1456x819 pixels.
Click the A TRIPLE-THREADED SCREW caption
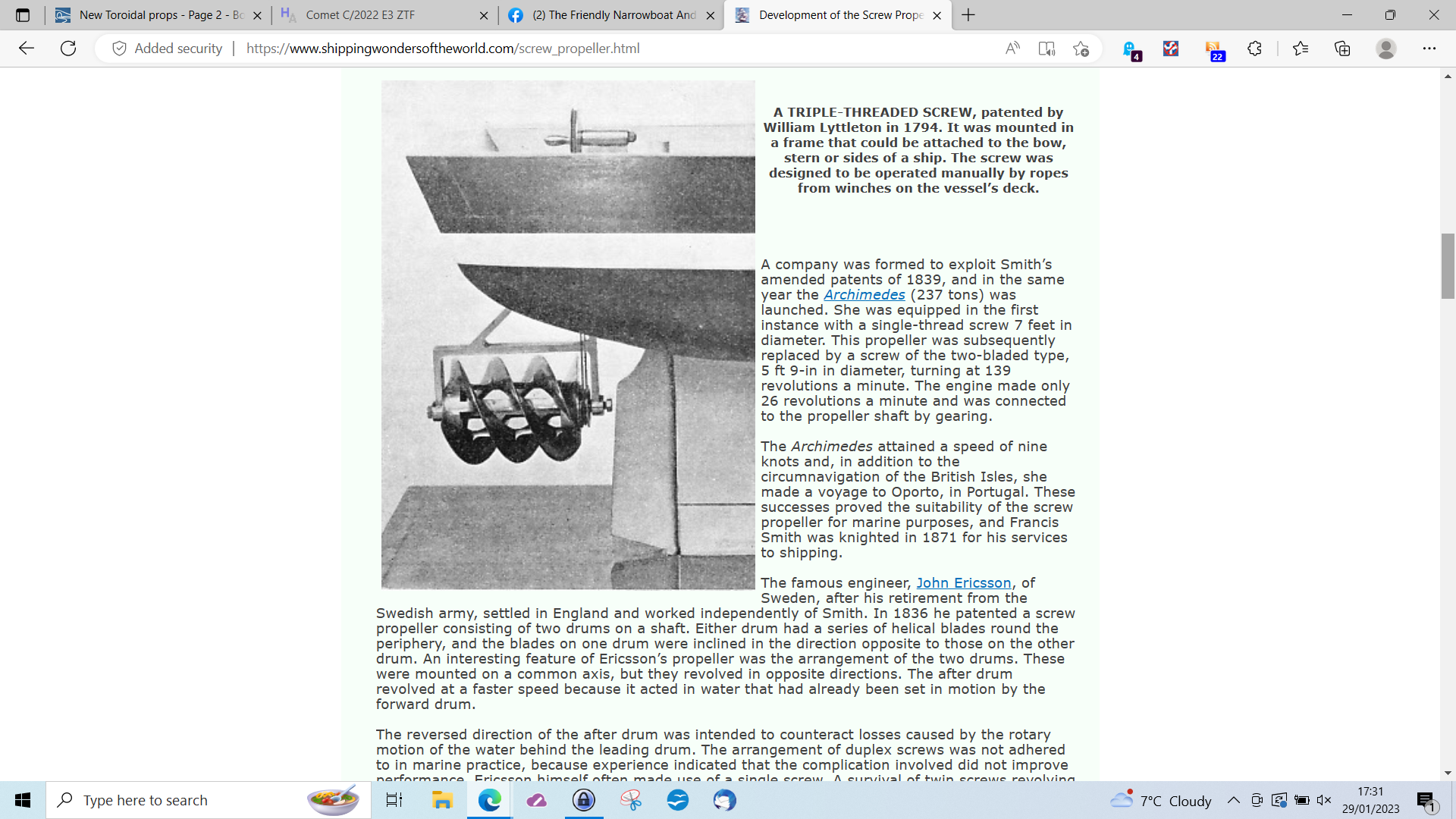918,150
